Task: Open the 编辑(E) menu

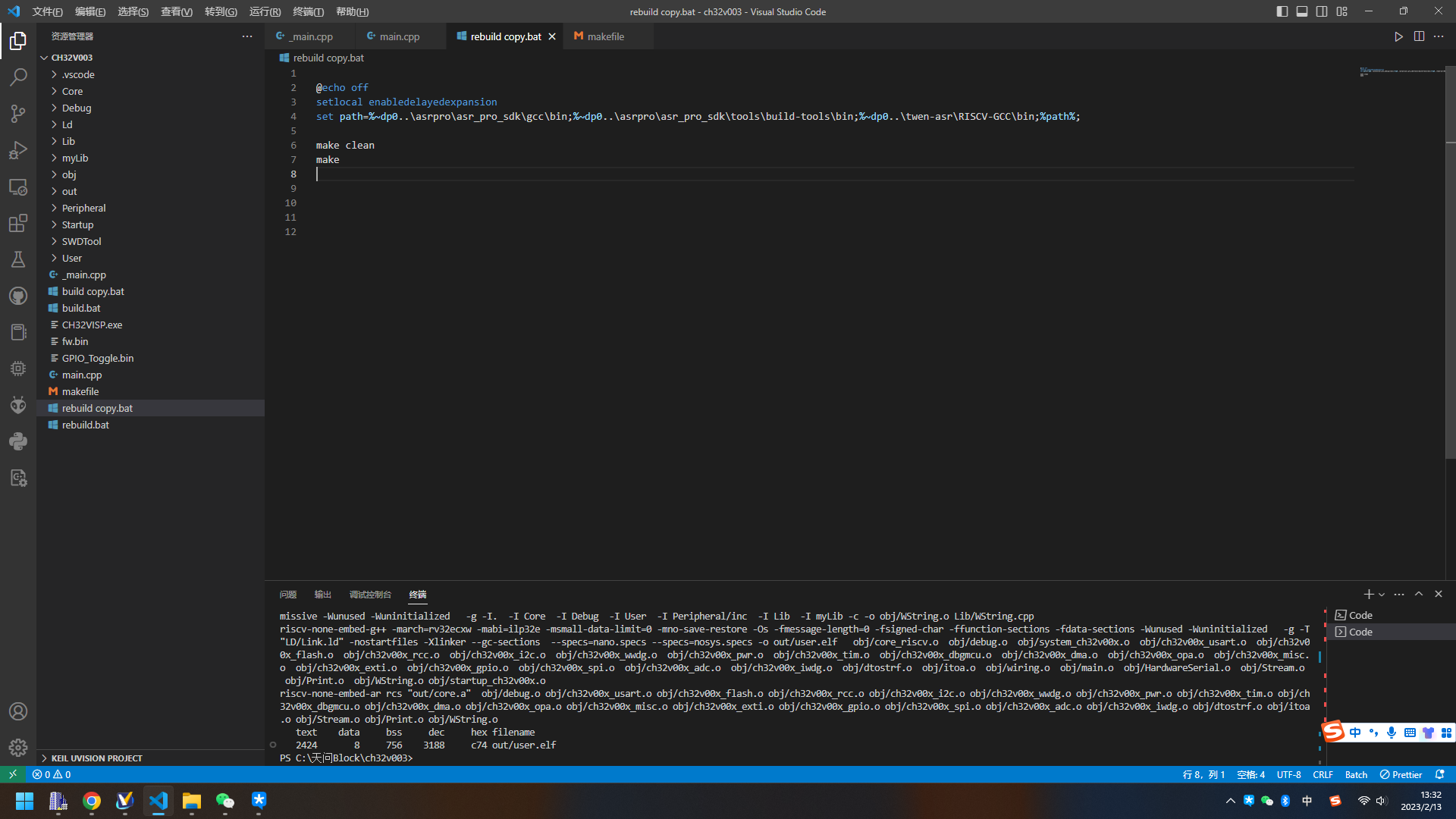Action: (90, 11)
